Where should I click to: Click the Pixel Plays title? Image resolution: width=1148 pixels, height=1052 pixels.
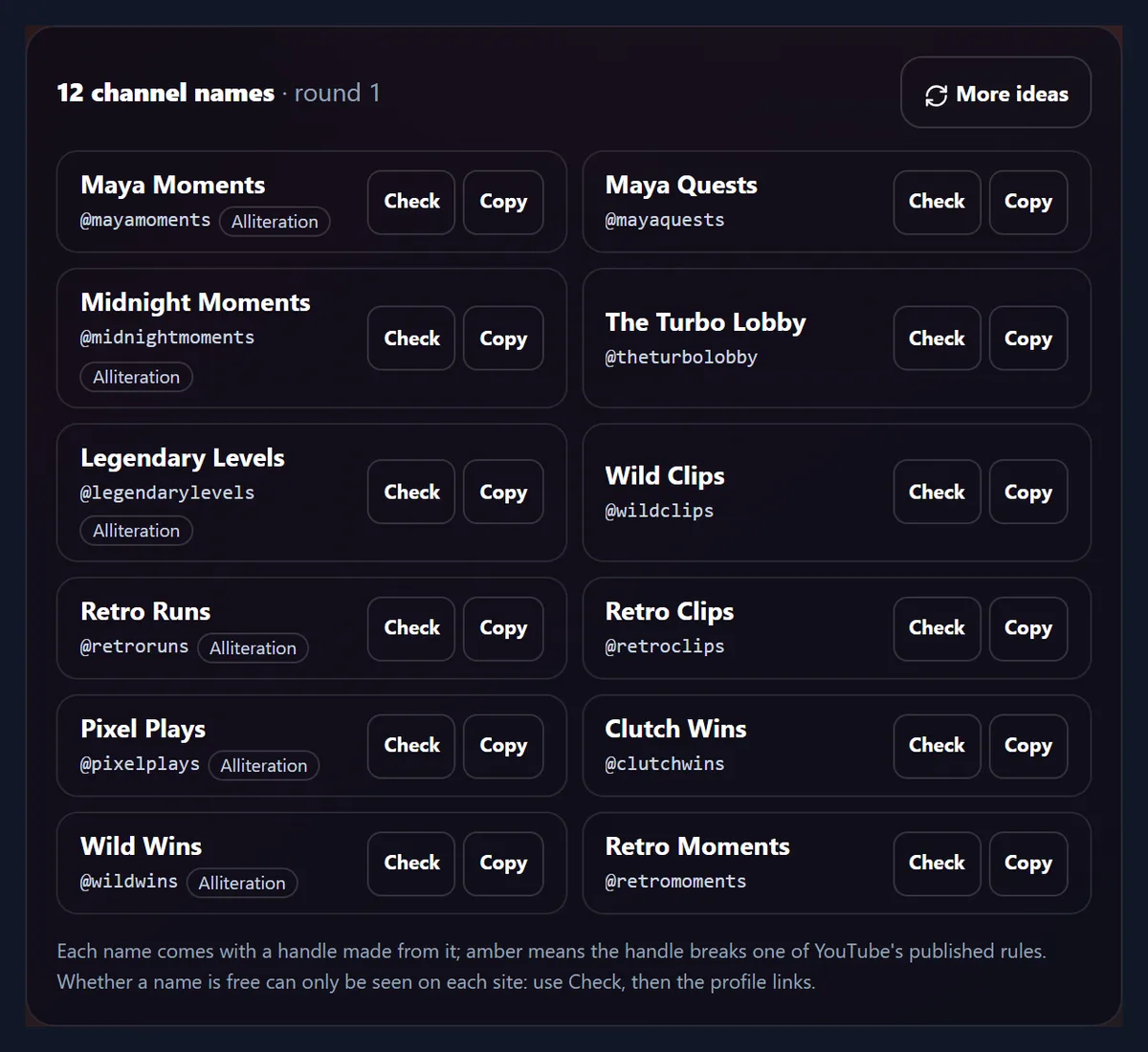[x=143, y=730]
